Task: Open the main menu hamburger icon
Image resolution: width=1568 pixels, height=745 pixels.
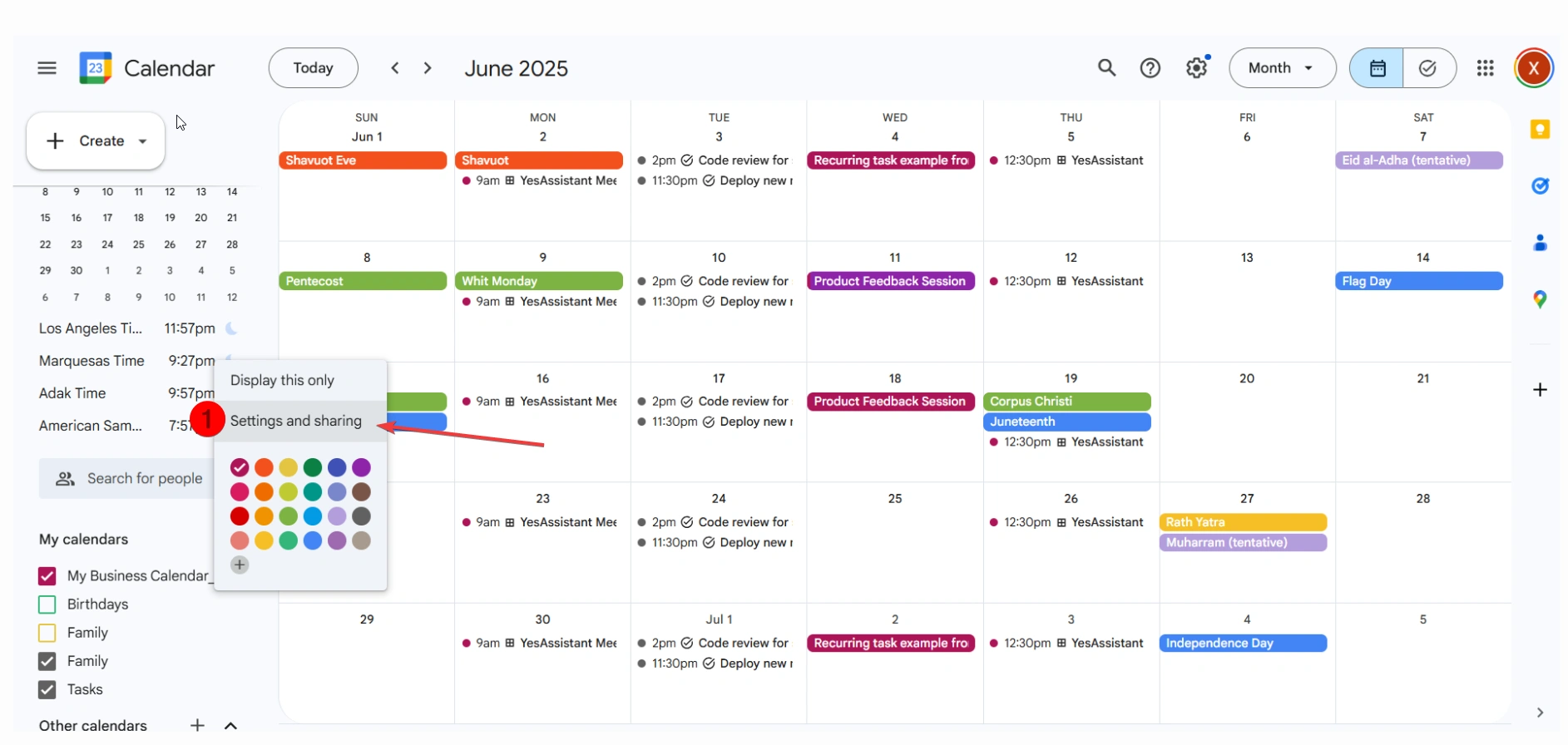Action: coord(47,68)
